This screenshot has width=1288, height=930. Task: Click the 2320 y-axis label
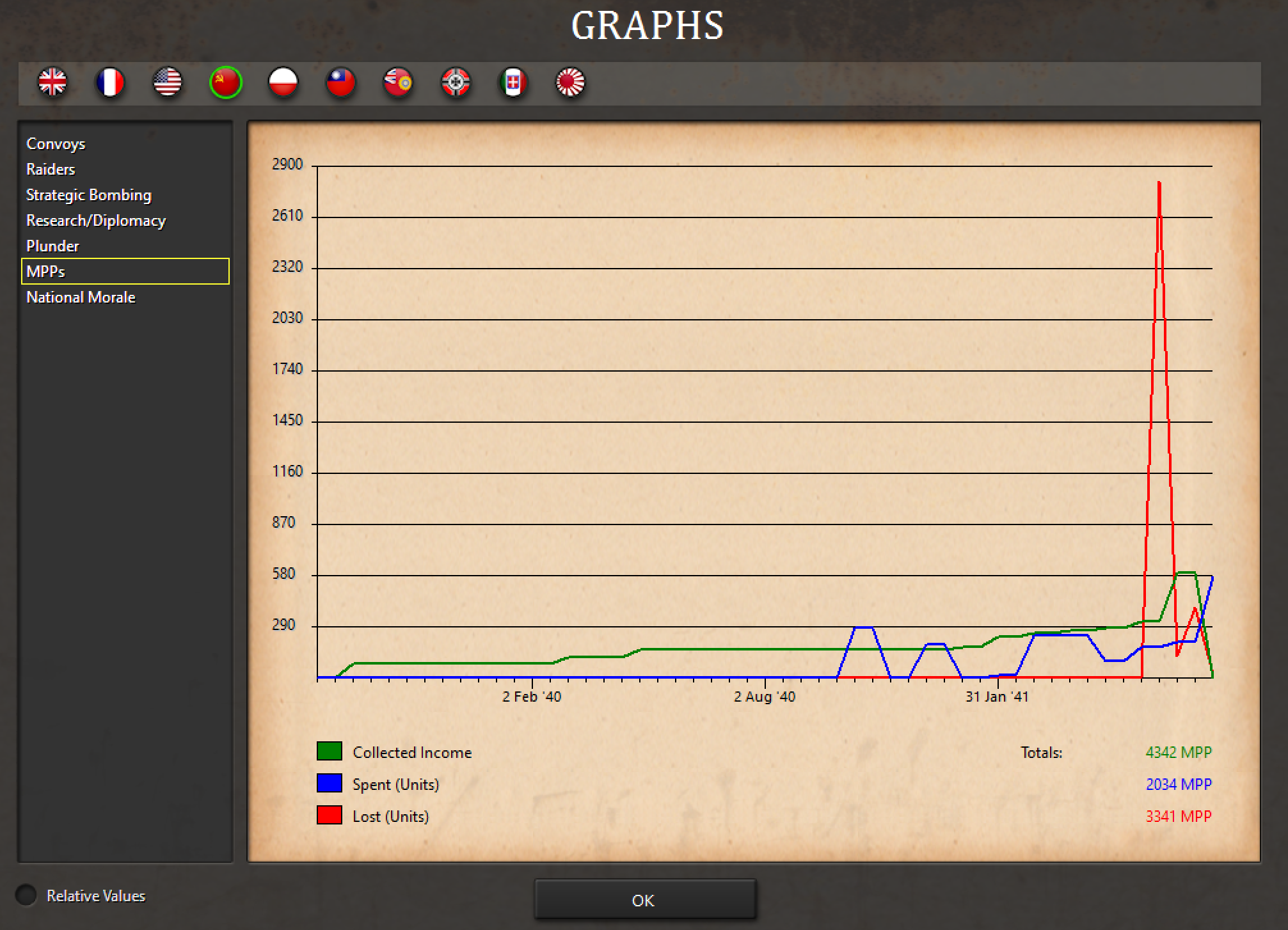click(x=287, y=267)
